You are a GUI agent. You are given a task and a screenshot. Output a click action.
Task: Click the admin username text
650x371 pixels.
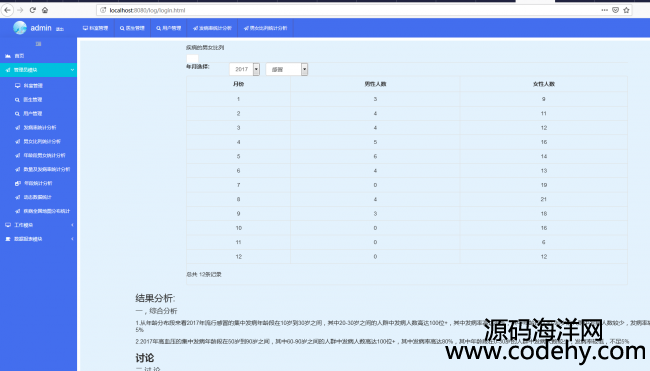pos(41,28)
